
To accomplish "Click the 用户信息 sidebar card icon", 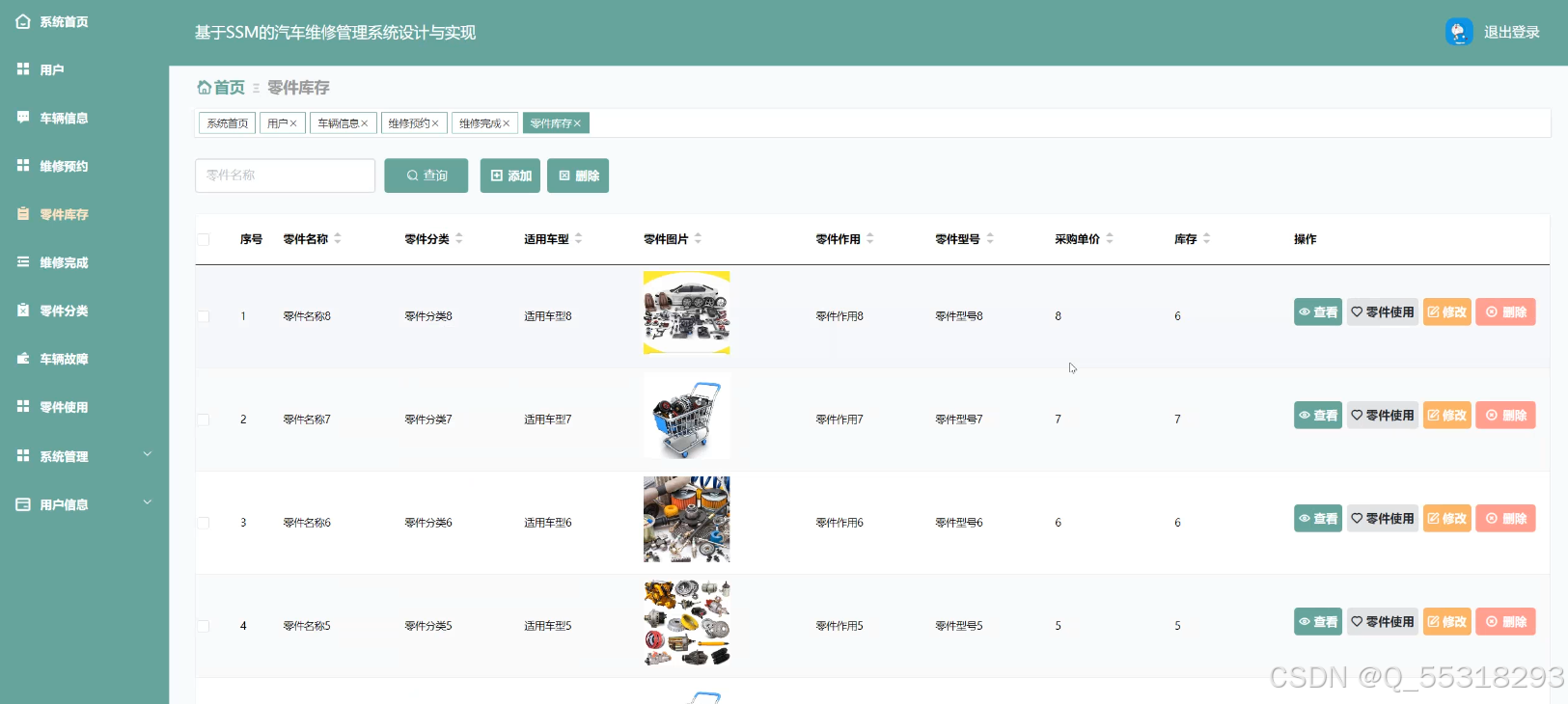I will [23, 504].
